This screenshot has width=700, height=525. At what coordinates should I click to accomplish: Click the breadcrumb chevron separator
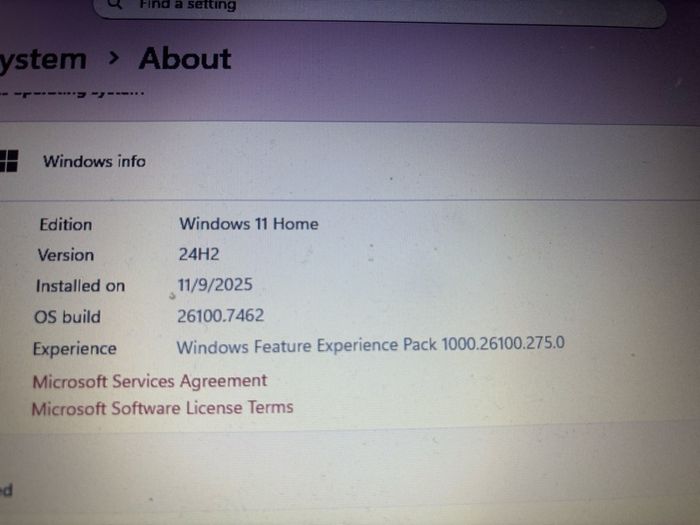(x=114, y=58)
